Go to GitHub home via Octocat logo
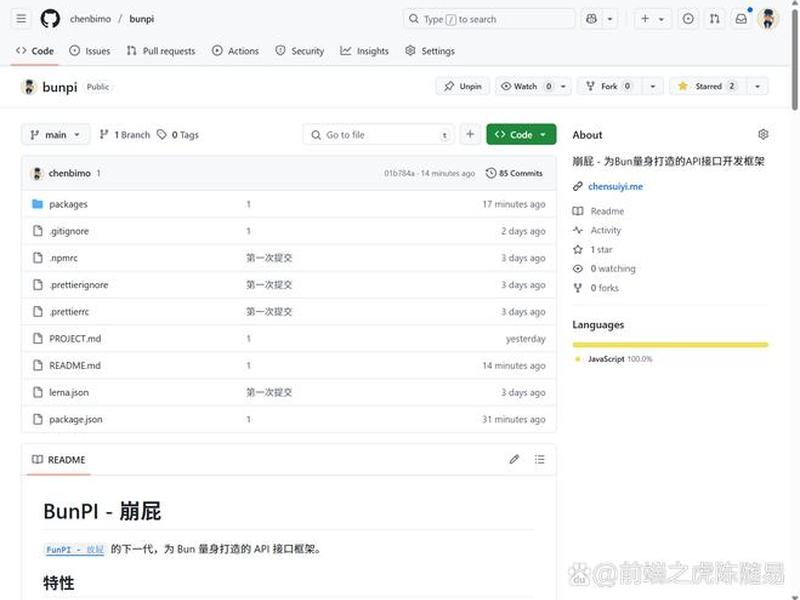 click(x=50, y=19)
